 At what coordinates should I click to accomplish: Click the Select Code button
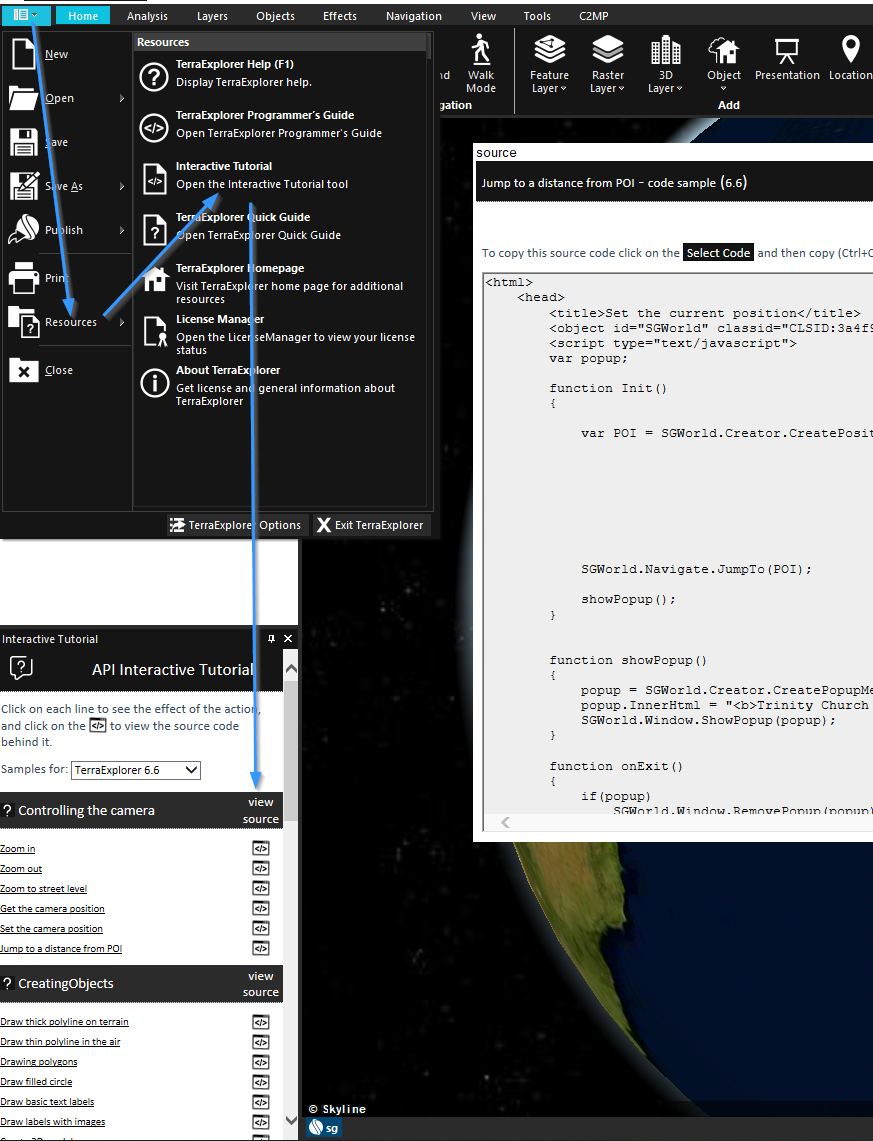(718, 253)
